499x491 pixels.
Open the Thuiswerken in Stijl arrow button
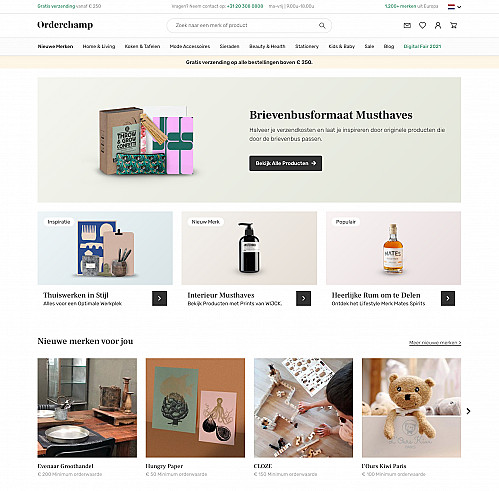[159, 298]
